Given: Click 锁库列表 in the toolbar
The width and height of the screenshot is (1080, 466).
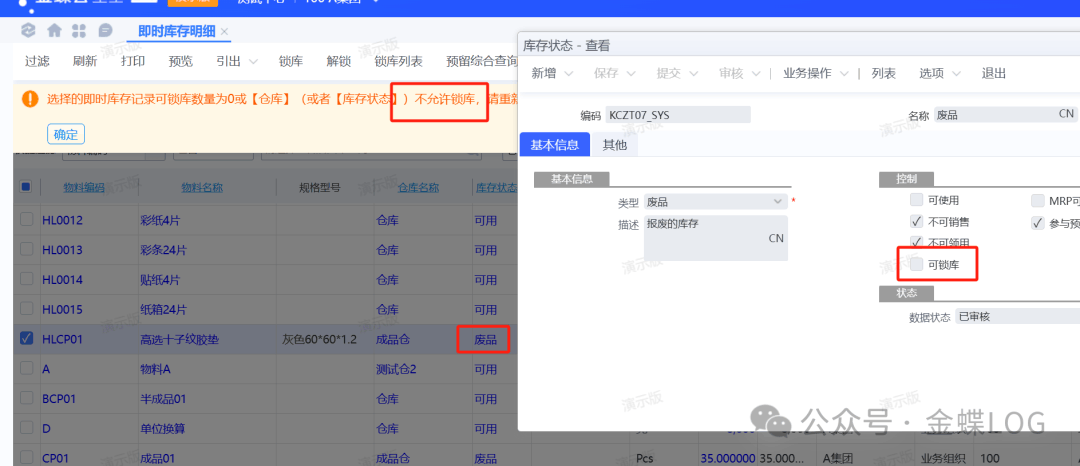Looking at the screenshot, I should click(398, 61).
